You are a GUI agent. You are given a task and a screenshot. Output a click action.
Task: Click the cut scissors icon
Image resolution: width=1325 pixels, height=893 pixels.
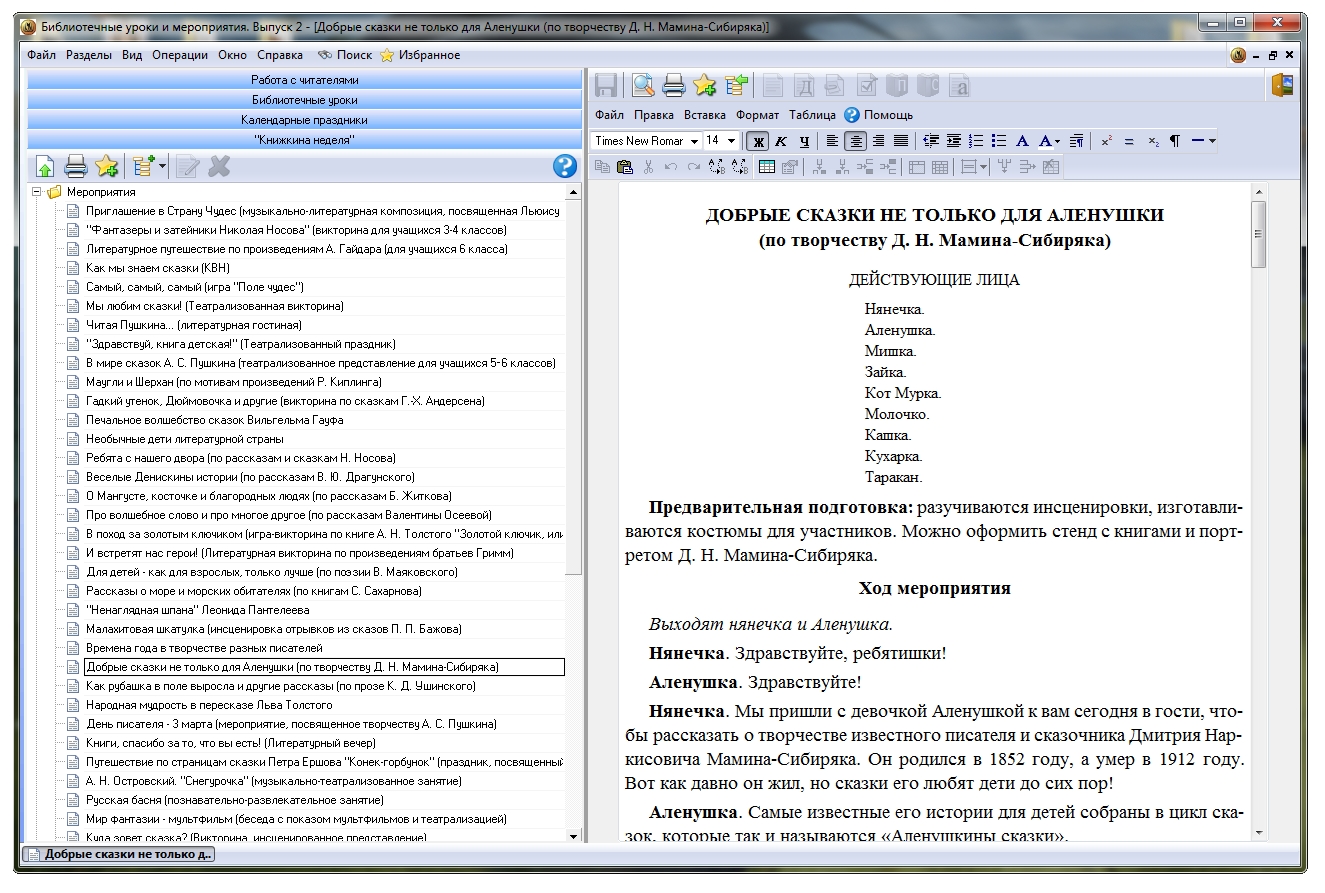648,167
